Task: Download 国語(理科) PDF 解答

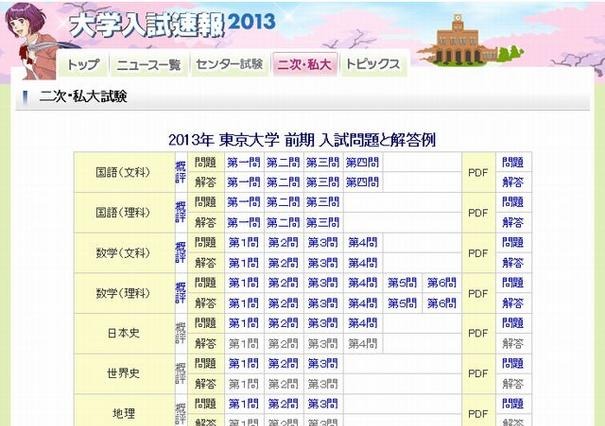Action: click(513, 223)
